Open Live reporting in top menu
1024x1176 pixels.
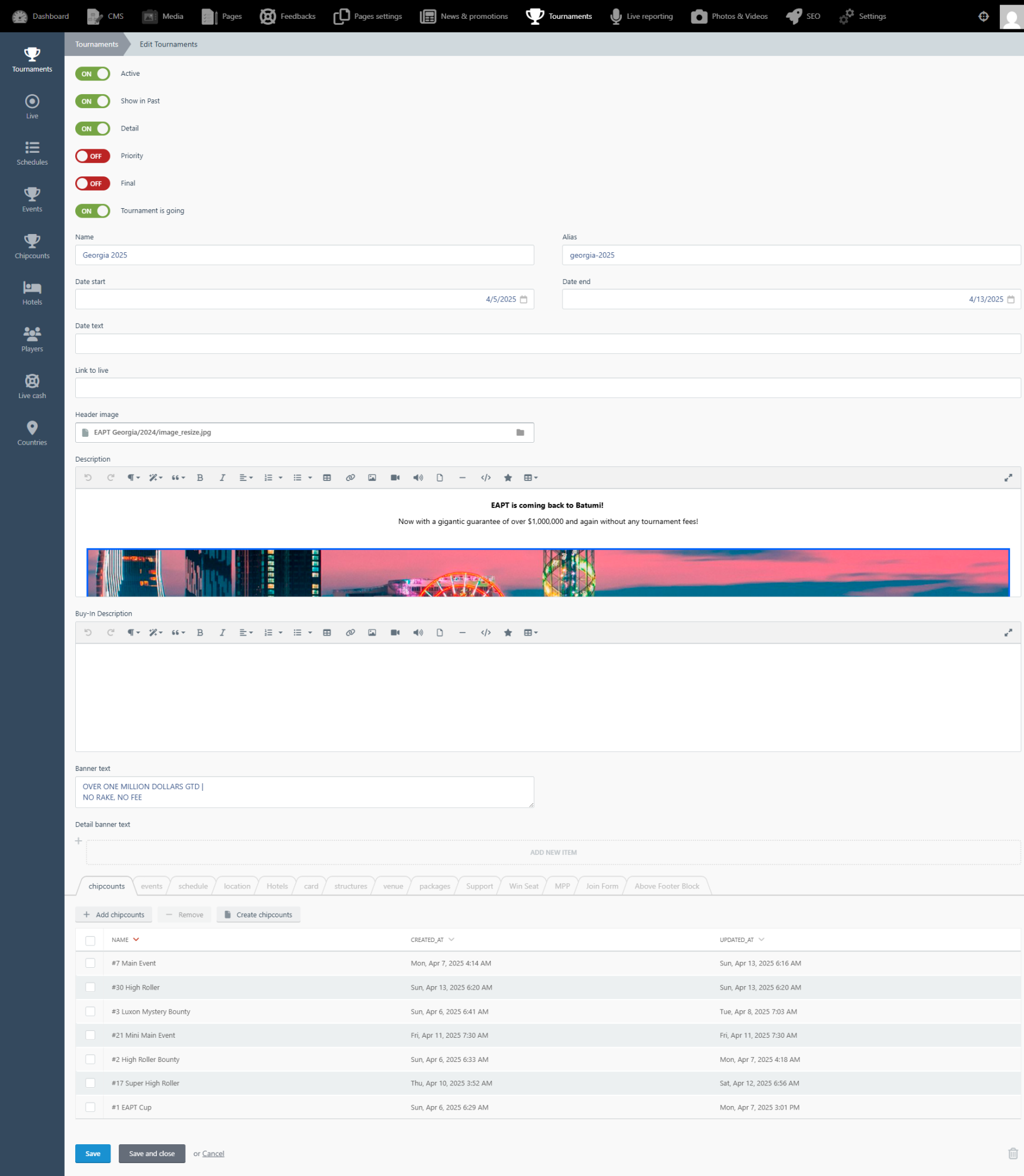[x=641, y=16]
